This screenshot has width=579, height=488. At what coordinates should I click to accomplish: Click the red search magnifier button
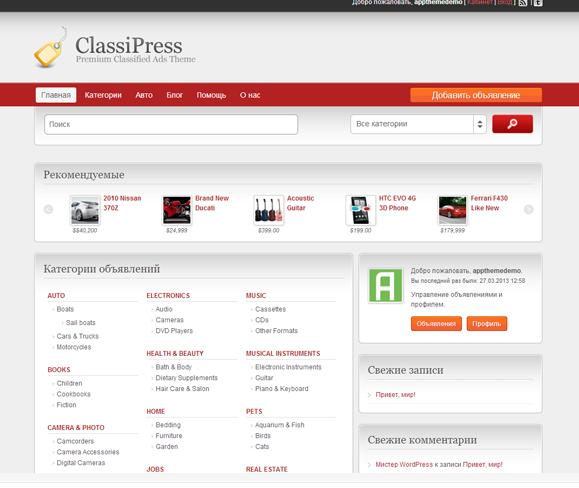[512, 124]
